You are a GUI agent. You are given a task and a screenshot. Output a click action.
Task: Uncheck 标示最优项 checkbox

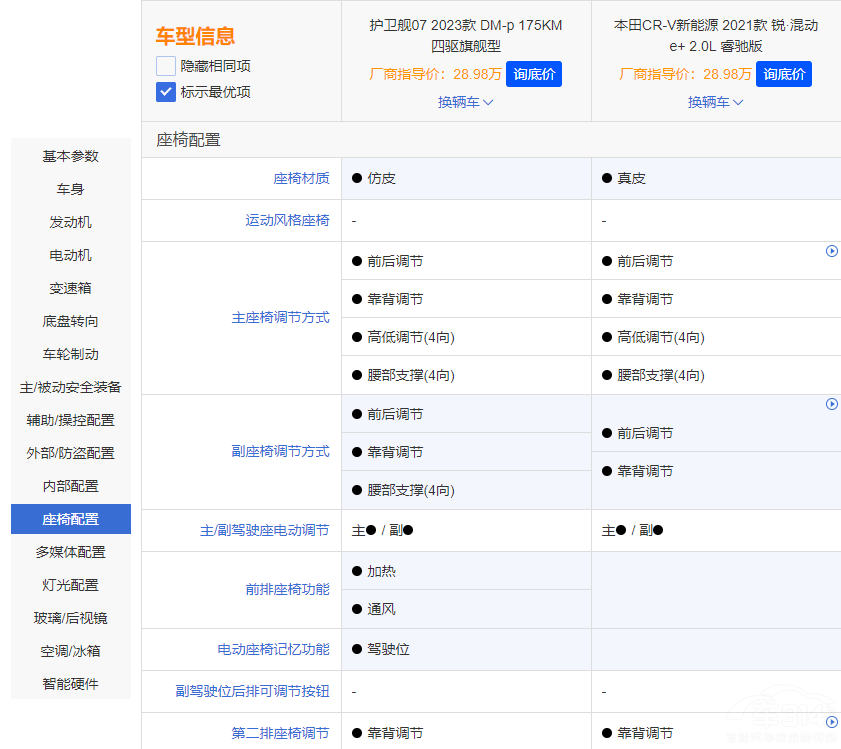point(166,92)
